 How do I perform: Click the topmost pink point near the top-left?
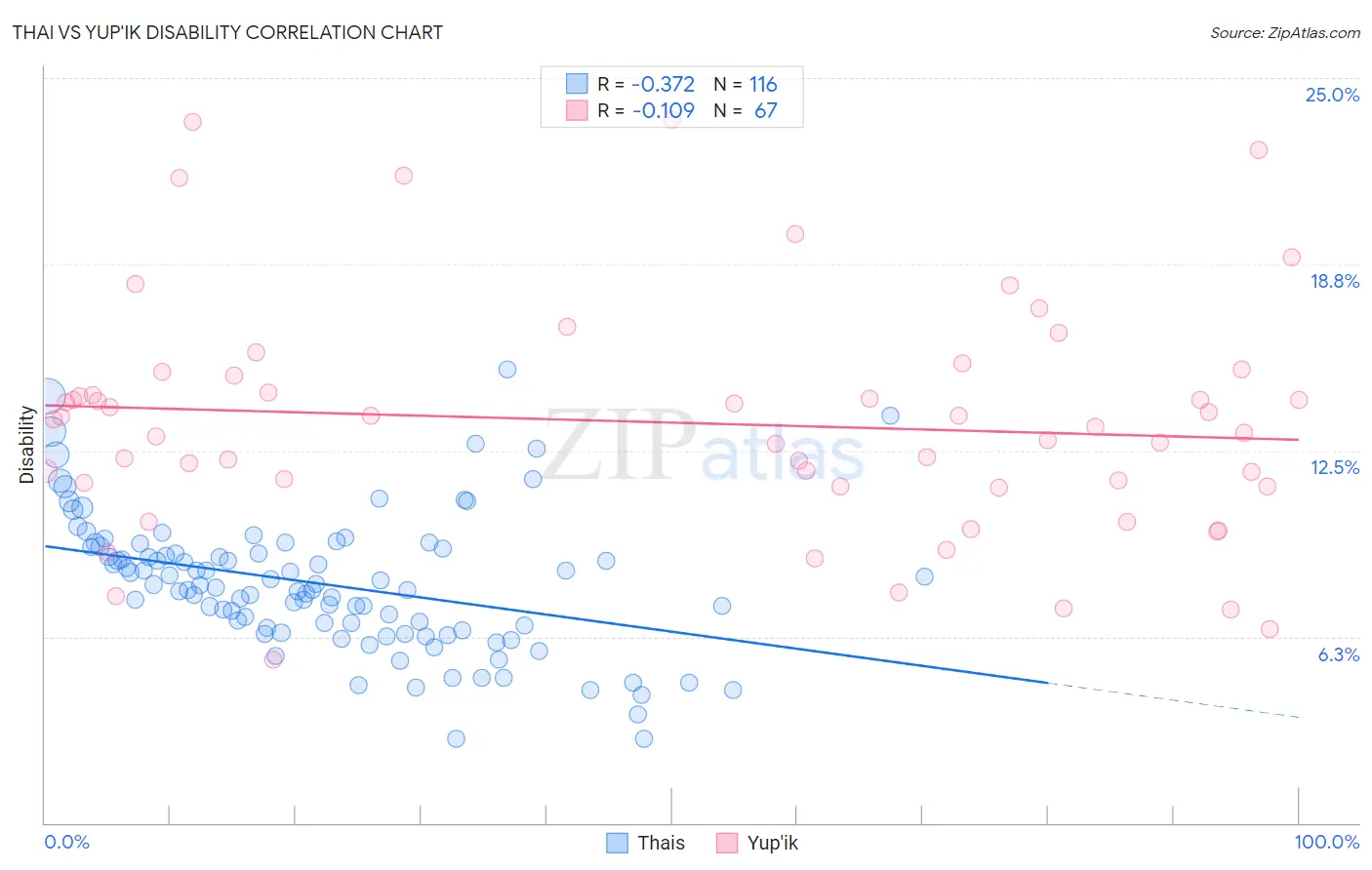(192, 122)
